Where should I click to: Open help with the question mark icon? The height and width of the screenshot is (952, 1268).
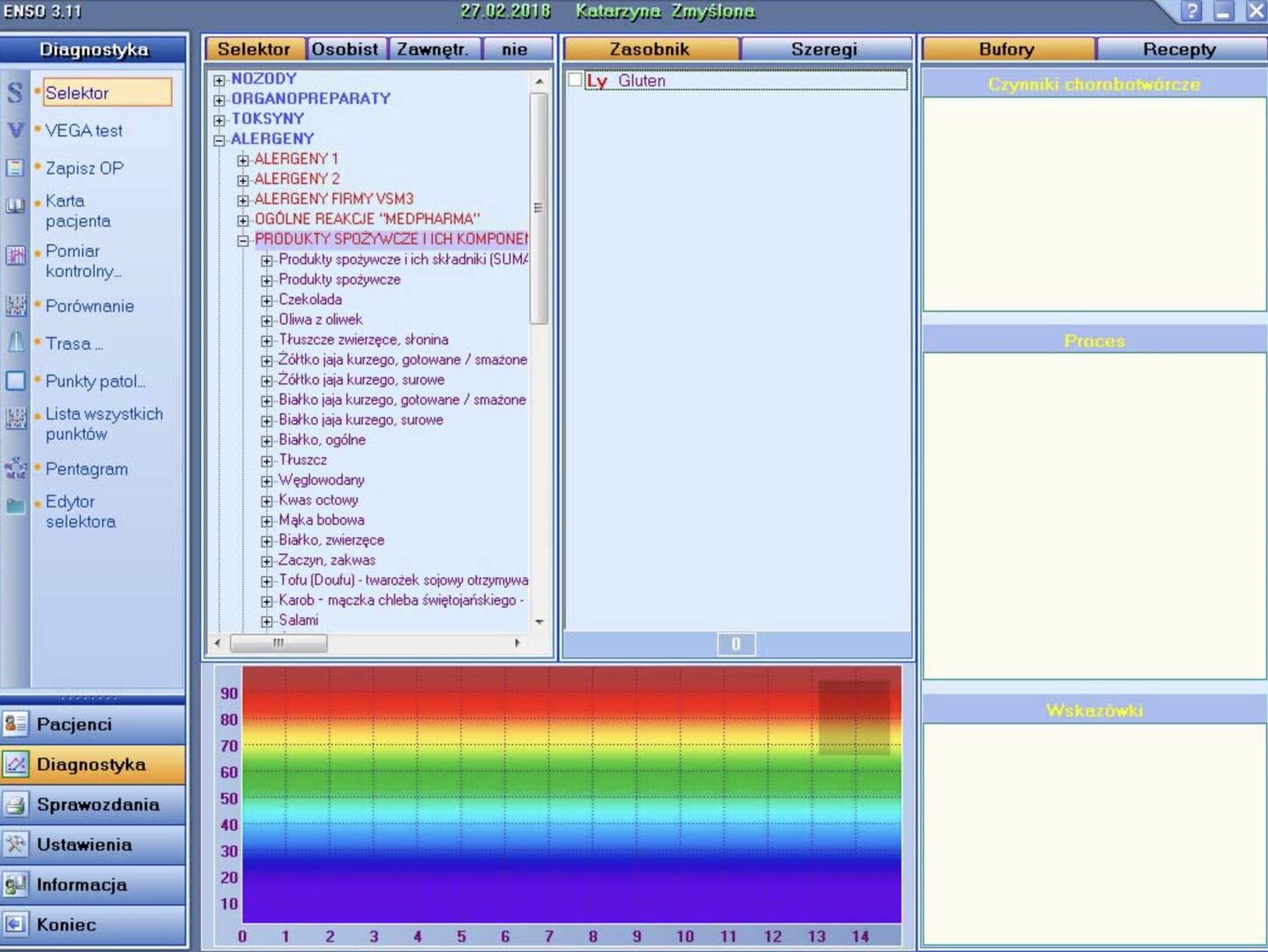(1192, 11)
